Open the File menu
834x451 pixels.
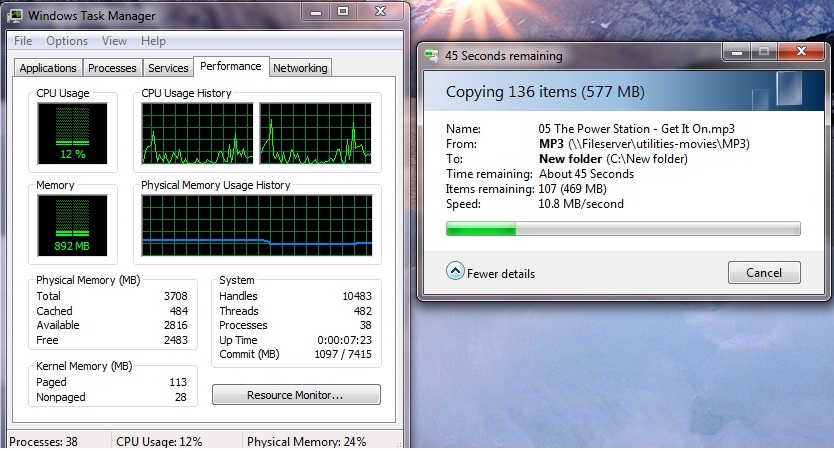23,41
